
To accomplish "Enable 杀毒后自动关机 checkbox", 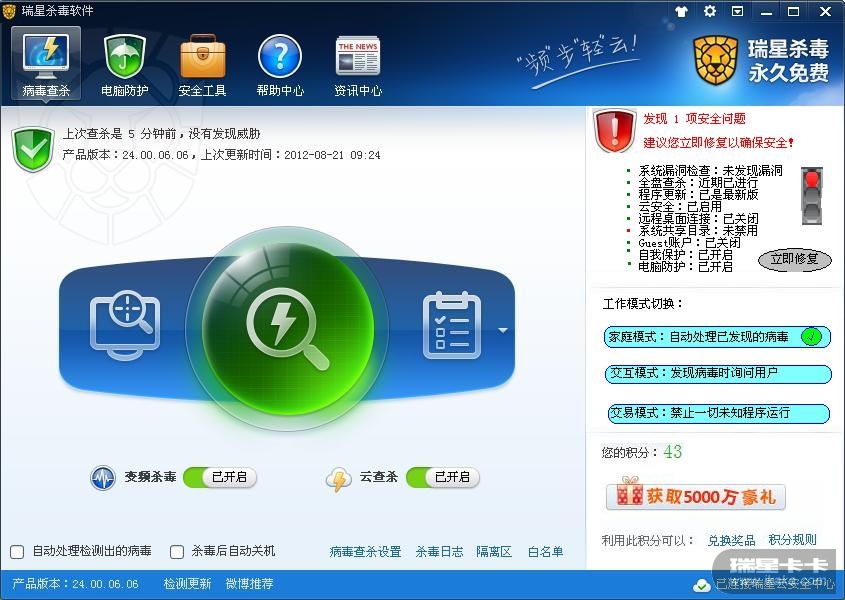I will [177, 551].
